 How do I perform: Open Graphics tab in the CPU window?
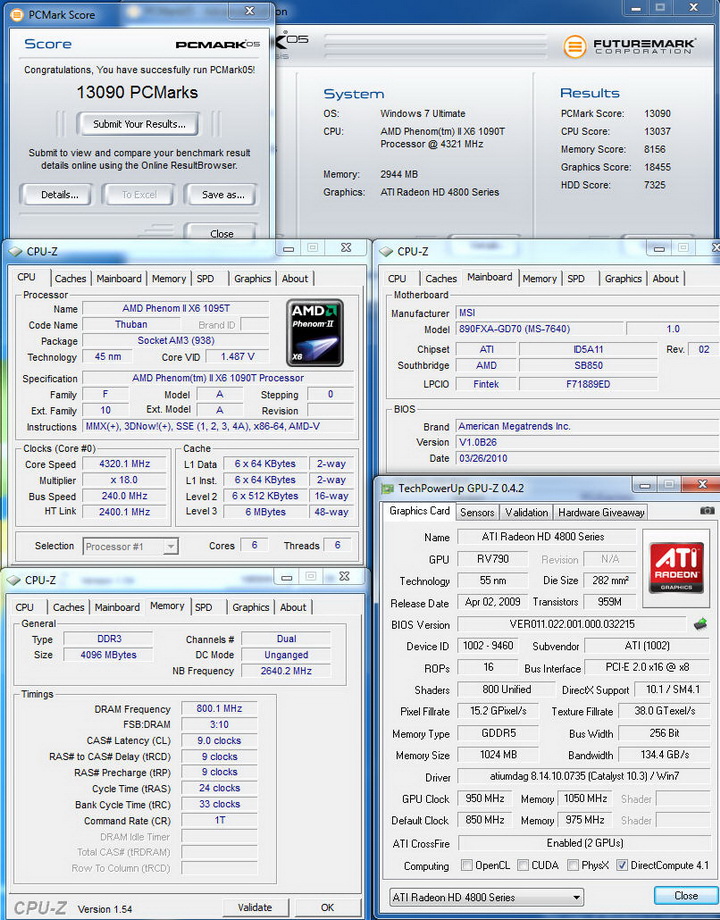pyautogui.click(x=252, y=279)
